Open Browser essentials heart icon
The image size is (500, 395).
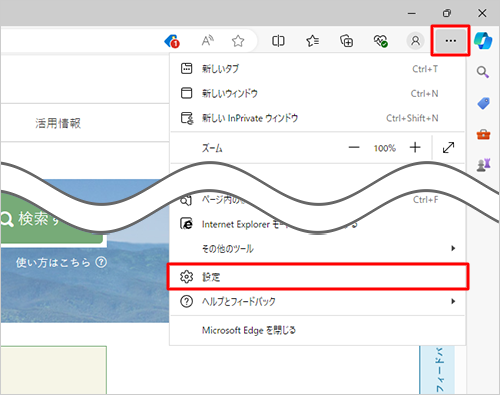pyautogui.click(x=380, y=41)
